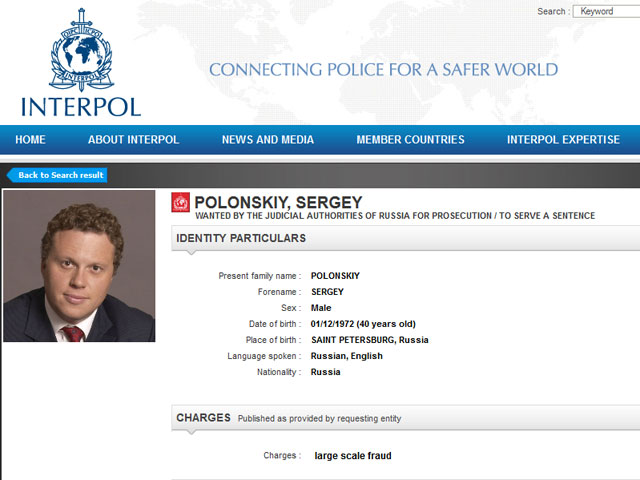This screenshot has height=480, width=640.
Task: Click the Interpol emblem logo
Action: [x=81, y=50]
